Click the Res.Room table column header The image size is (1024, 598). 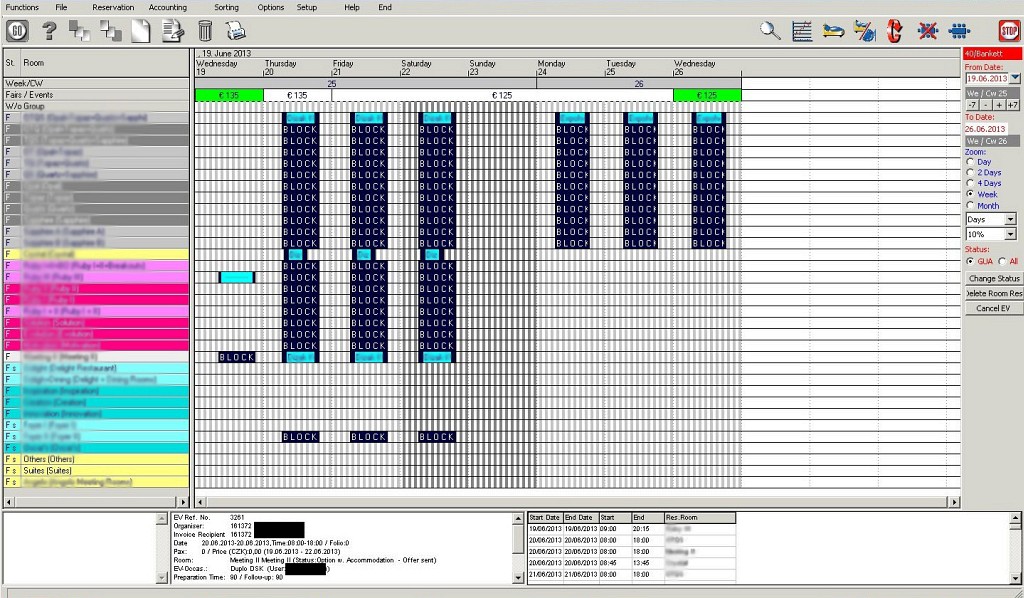[x=699, y=518]
